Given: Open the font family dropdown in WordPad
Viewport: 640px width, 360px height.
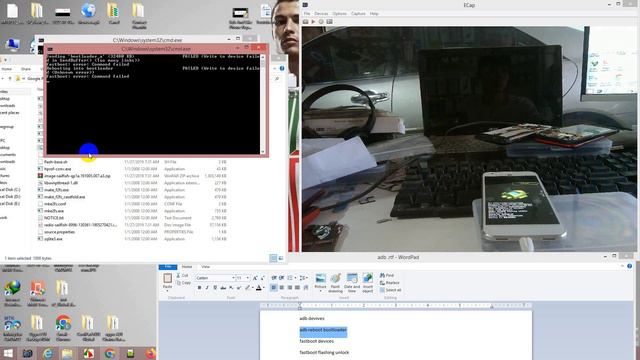Looking at the screenshot, I should coord(233,278).
